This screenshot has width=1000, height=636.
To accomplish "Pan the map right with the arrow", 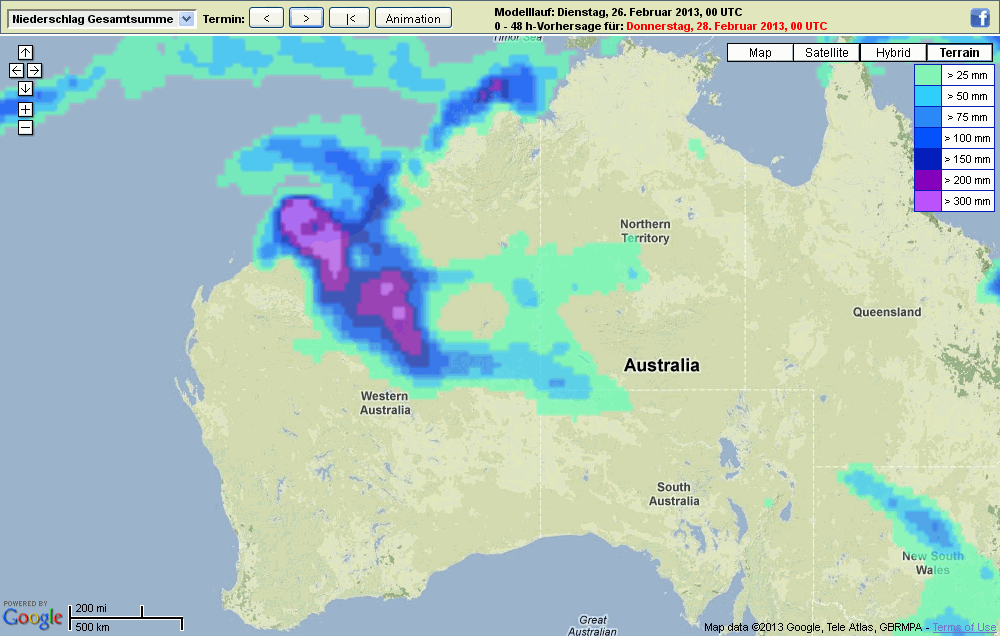I will pyautogui.click(x=34, y=70).
